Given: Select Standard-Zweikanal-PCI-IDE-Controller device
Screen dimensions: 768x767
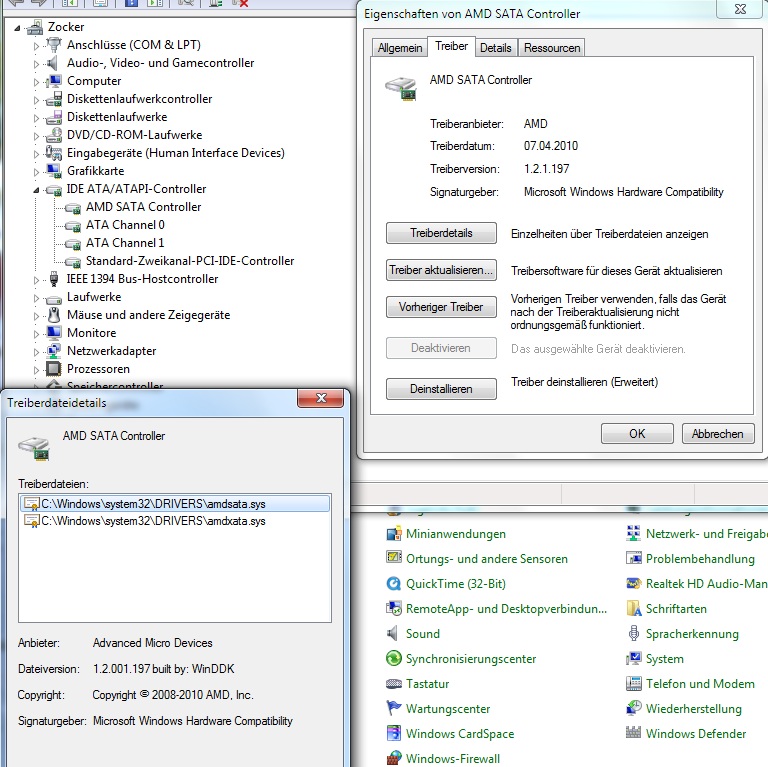Looking at the screenshot, I should 190,261.
